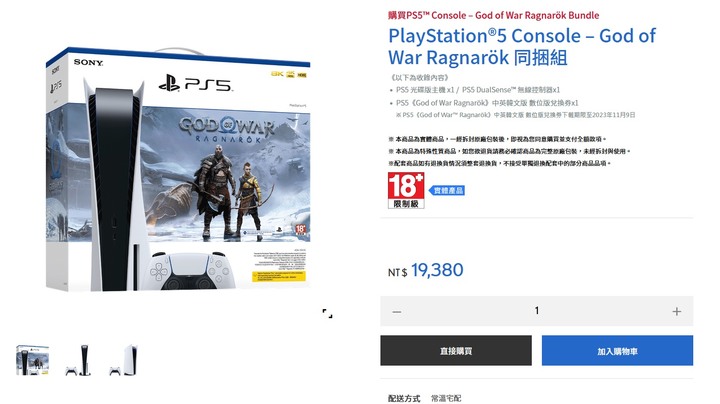Select the angled PS5 console thumbnail
Screen dimensions: 720x404
[x=124, y=360]
